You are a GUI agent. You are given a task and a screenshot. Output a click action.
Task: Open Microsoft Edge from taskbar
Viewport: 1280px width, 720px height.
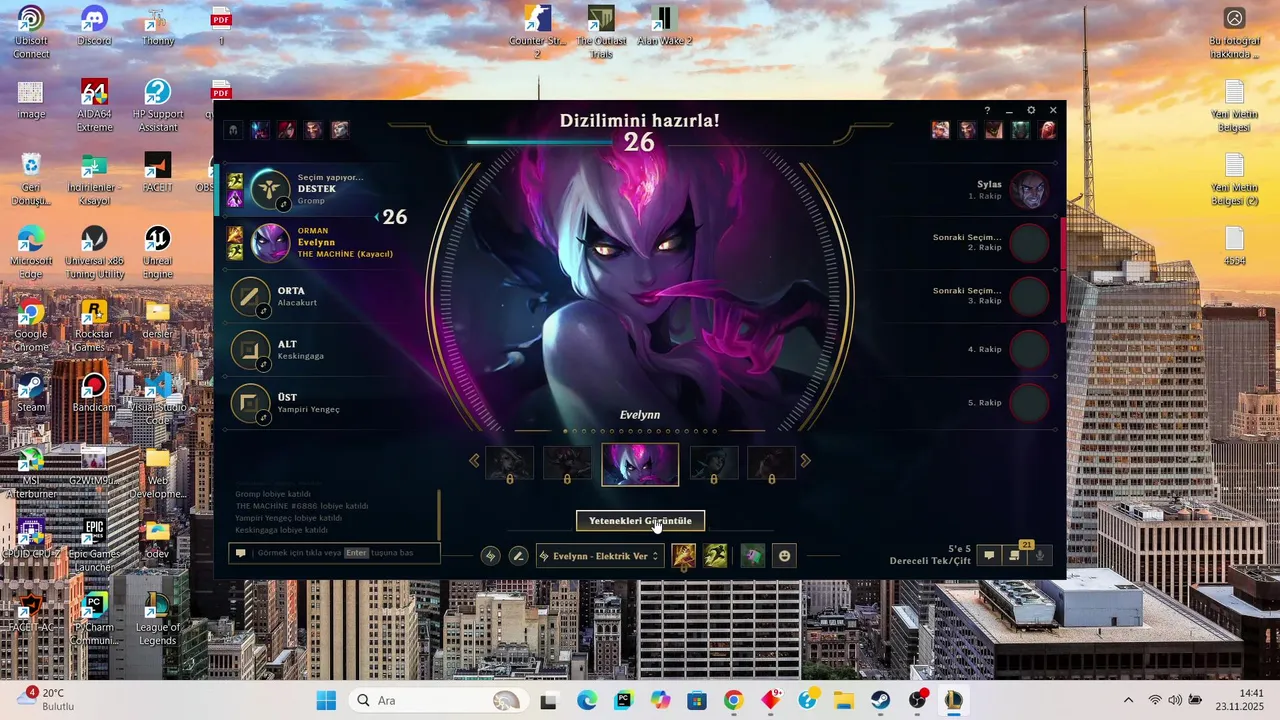tap(587, 700)
